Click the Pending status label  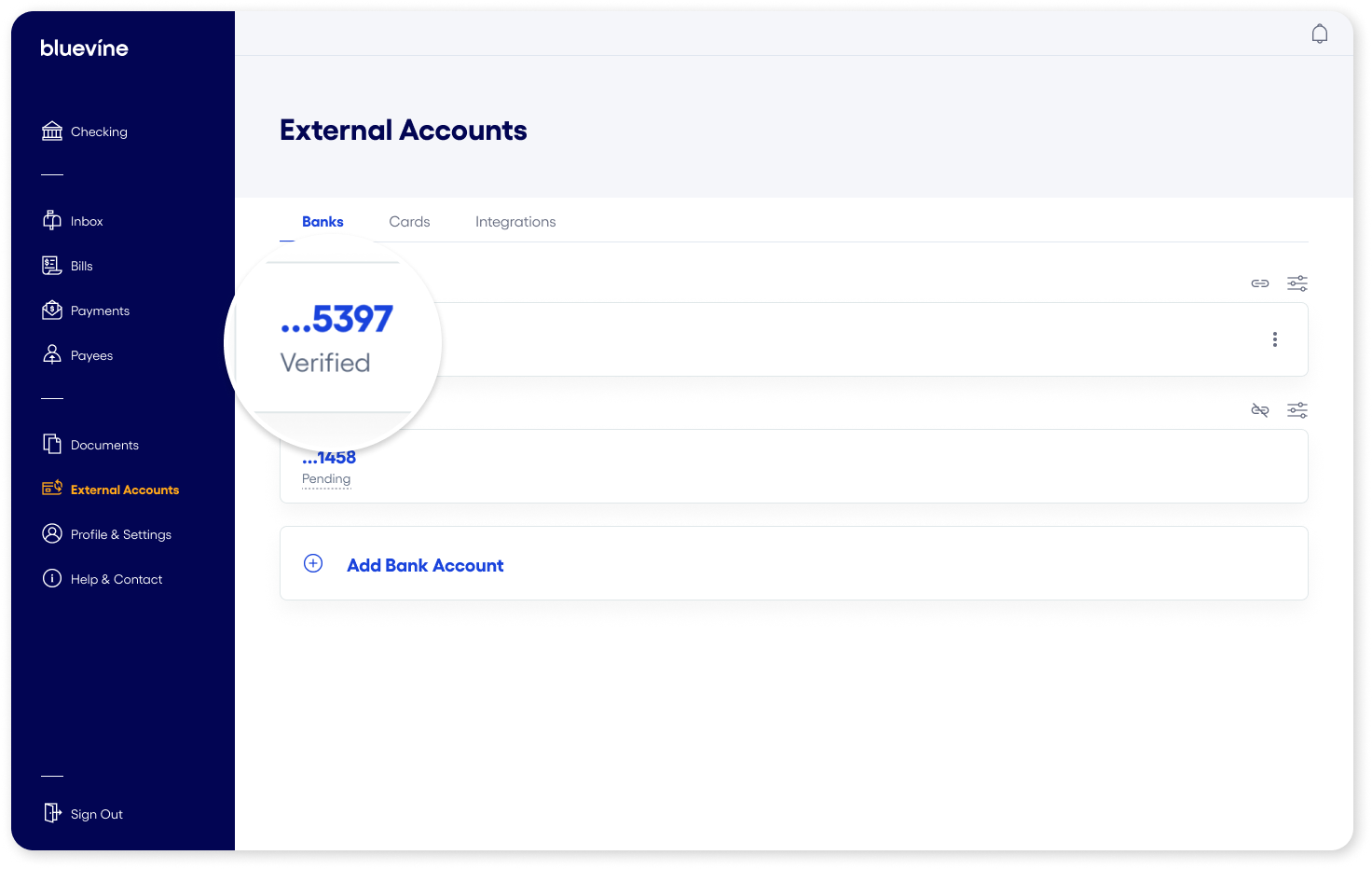[x=326, y=478]
